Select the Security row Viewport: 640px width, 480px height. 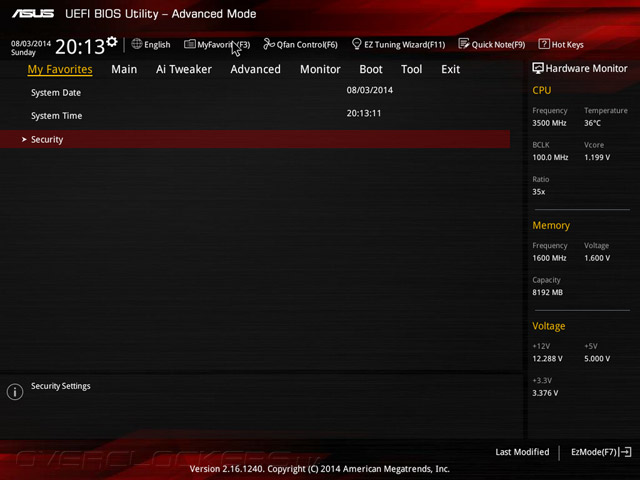click(255, 140)
